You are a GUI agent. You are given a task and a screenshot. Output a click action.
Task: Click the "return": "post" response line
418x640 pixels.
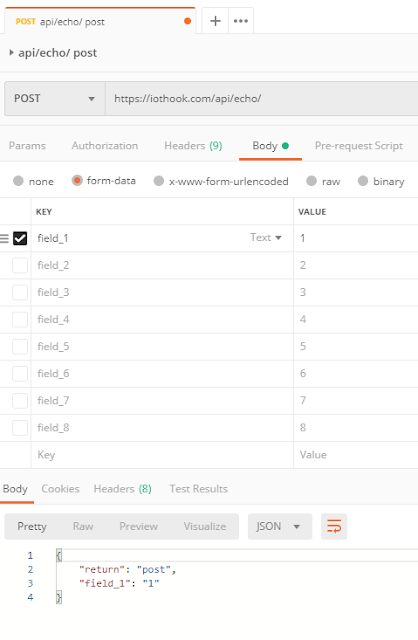tap(127, 569)
